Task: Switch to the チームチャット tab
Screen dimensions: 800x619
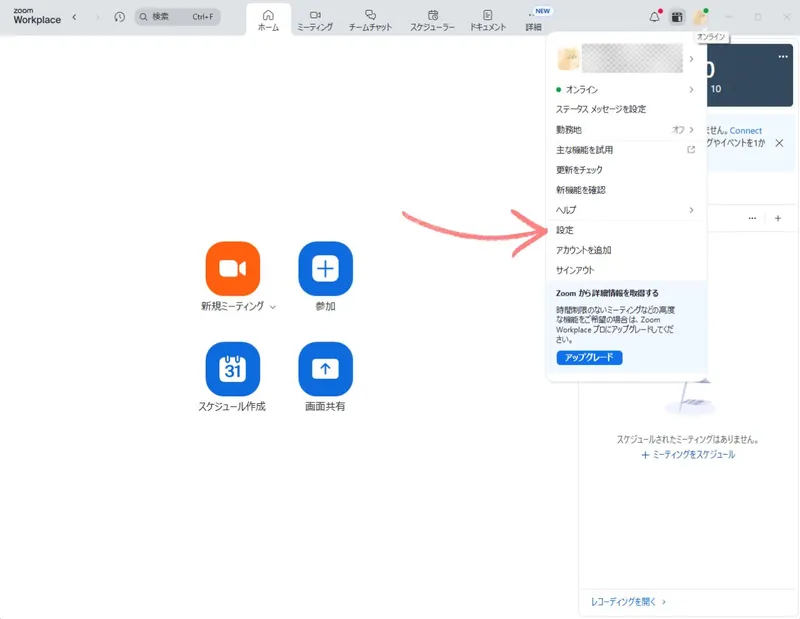Action: pos(370,20)
